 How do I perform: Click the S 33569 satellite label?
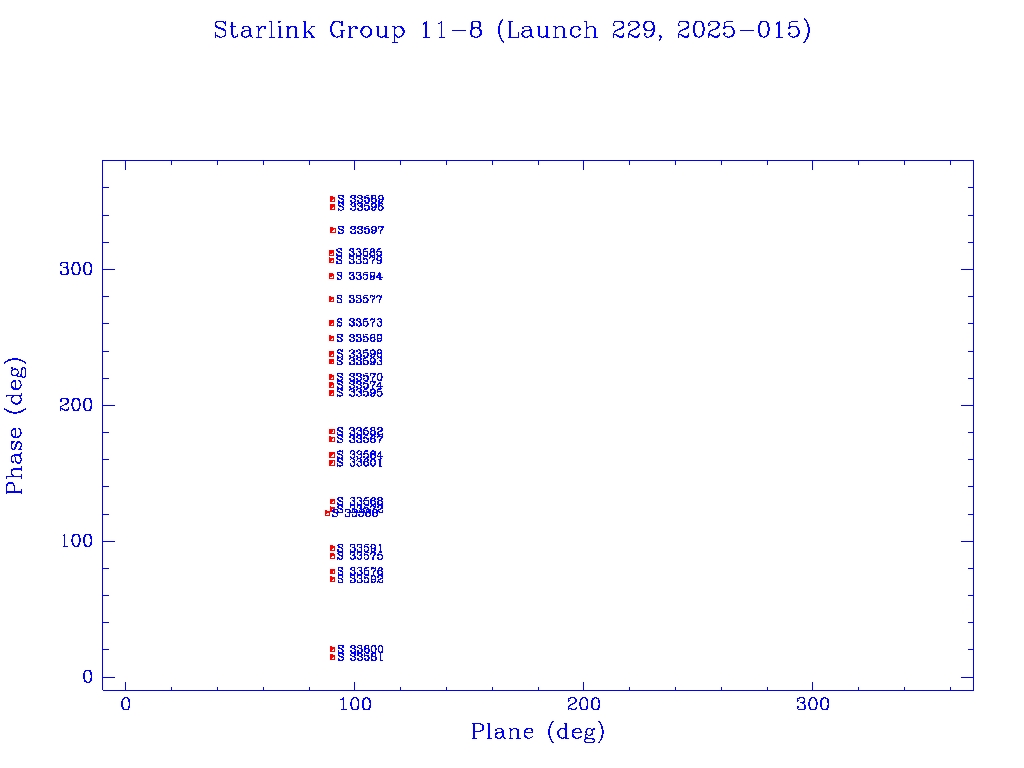(359, 338)
